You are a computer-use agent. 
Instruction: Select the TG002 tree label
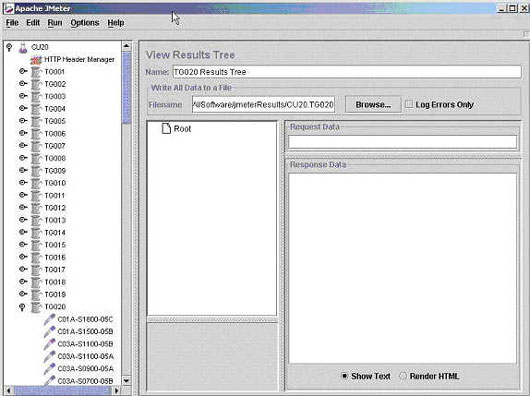point(55,84)
